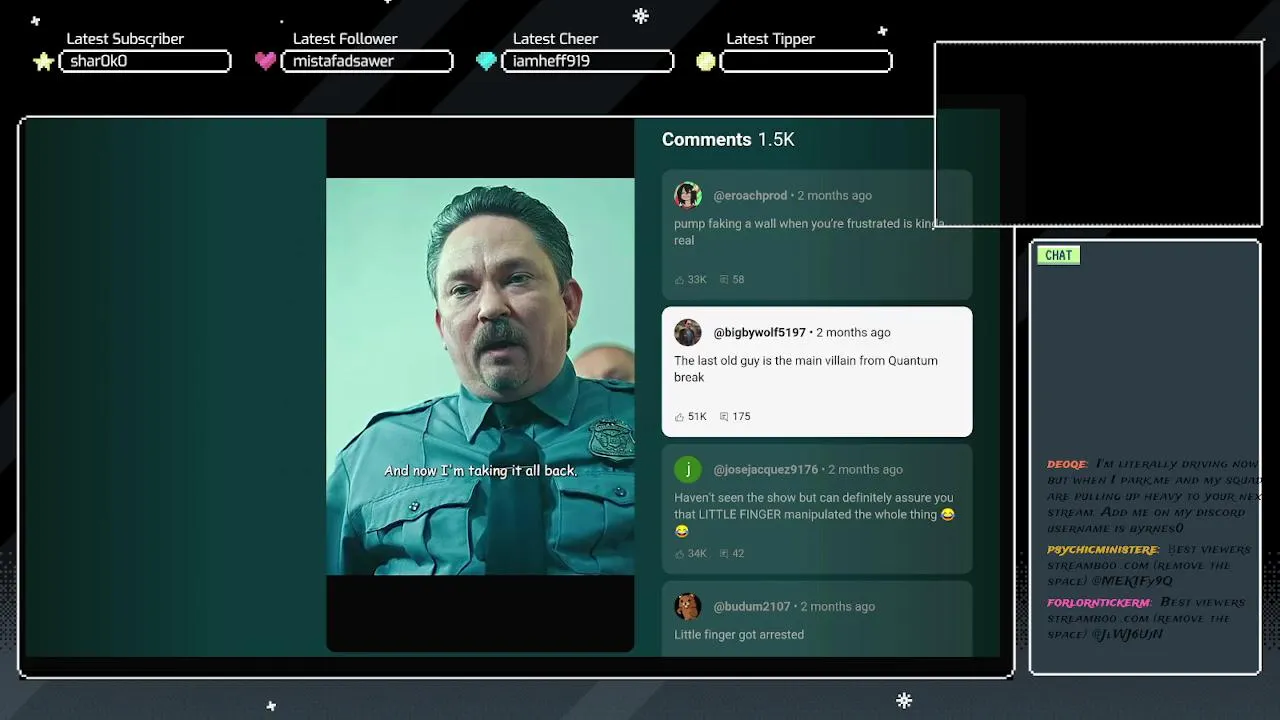Click the DEOQE username in chat
Viewport: 1280px width, 720px height.
[x=1067, y=464]
